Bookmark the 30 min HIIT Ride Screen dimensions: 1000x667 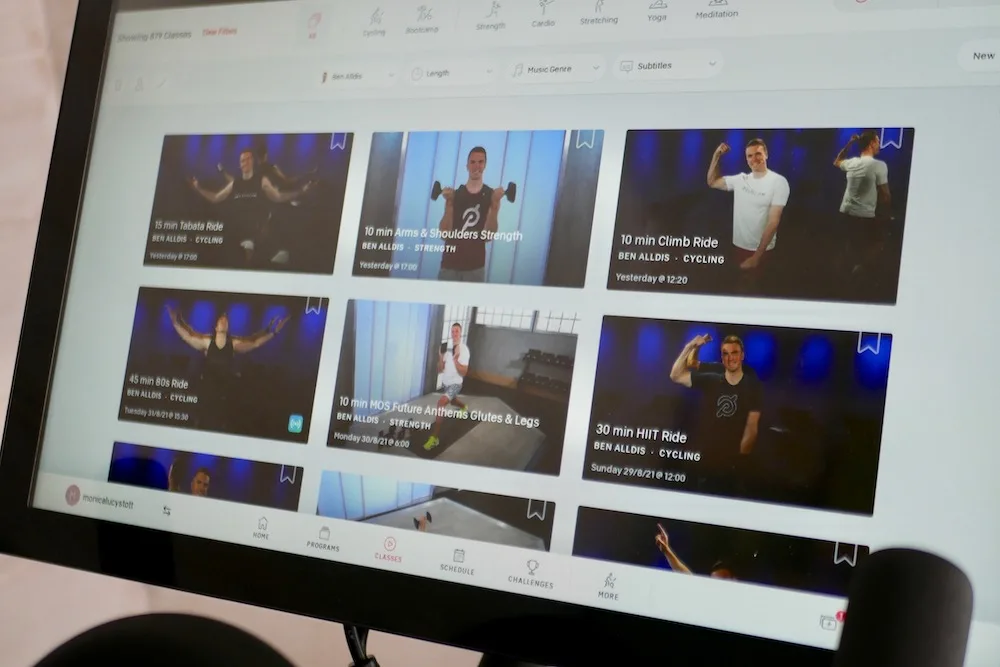point(868,342)
